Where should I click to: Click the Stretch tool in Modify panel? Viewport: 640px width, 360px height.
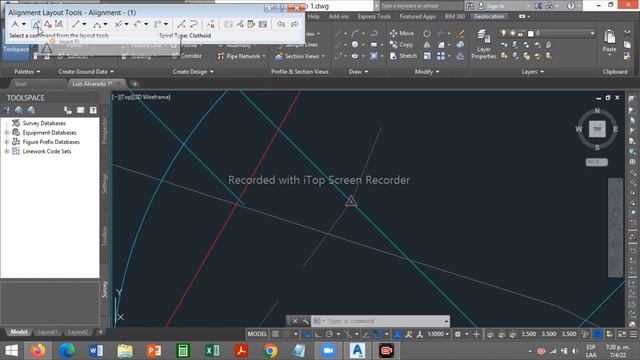[x=403, y=56]
